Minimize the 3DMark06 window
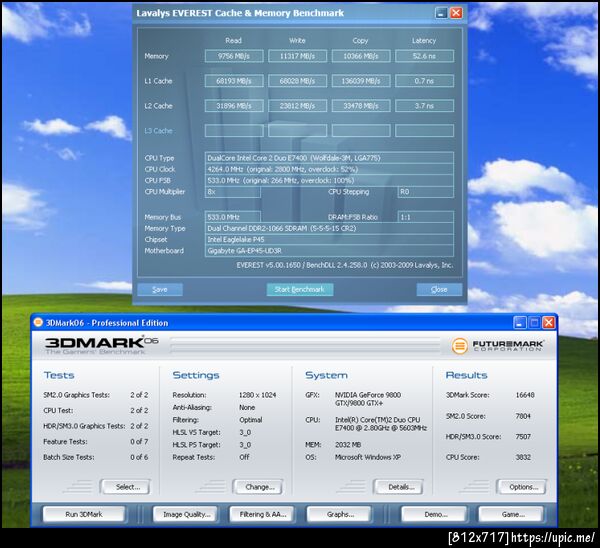The image size is (600, 548). (519, 323)
